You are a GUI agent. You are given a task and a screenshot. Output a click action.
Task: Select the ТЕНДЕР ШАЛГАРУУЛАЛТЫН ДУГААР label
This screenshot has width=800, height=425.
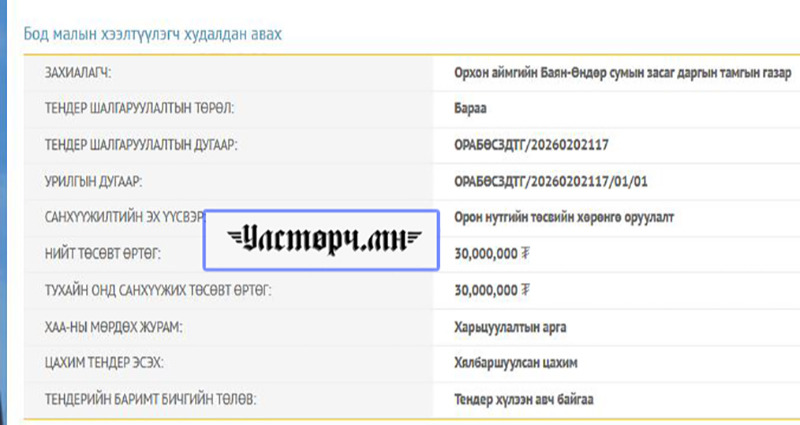coord(141,145)
